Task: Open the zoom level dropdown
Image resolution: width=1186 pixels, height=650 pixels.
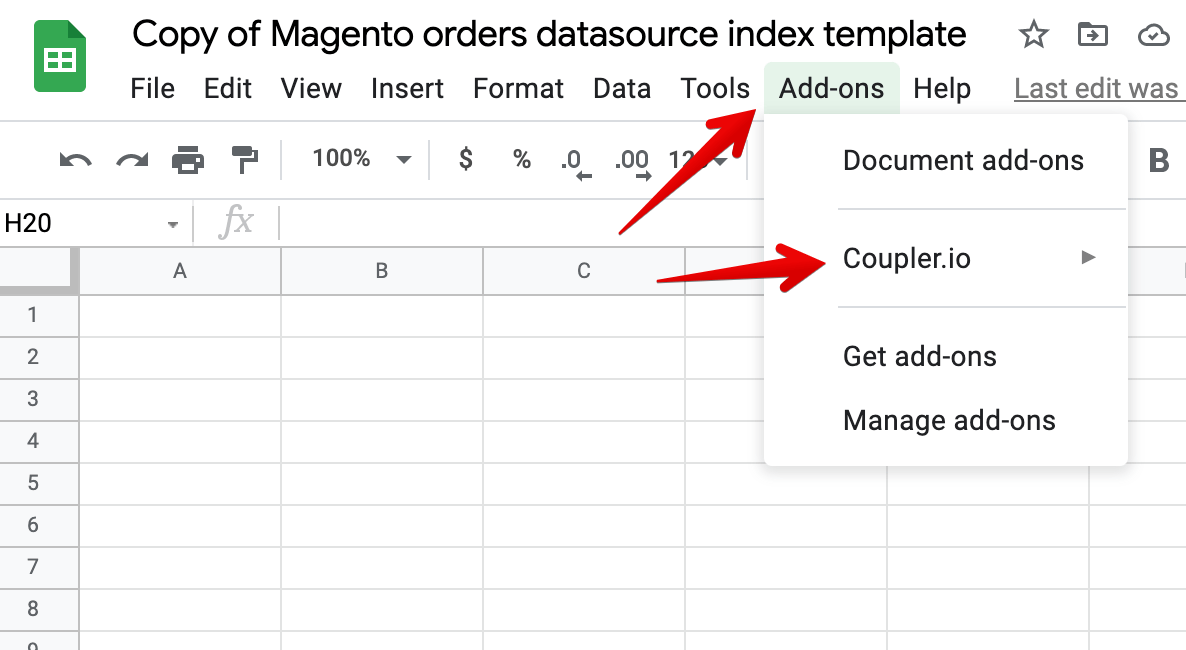Action: (360, 159)
